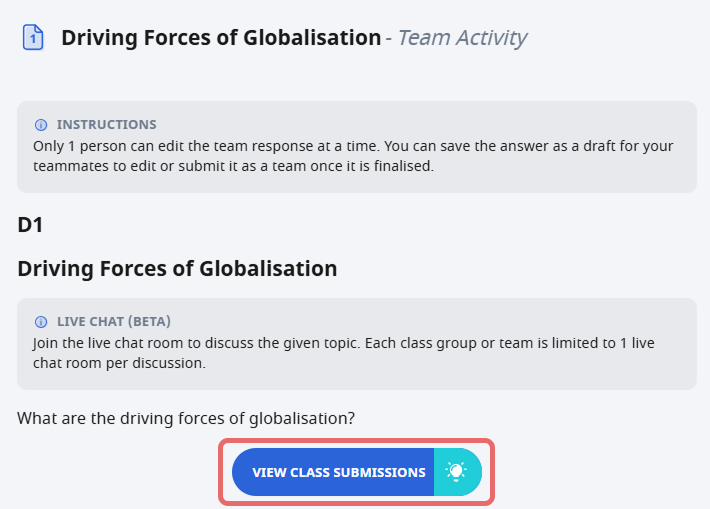Viewport: 710px width, 509px height.
Task: Click the info icon next to INSTRUCTIONS
Action: [x=41, y=125]
